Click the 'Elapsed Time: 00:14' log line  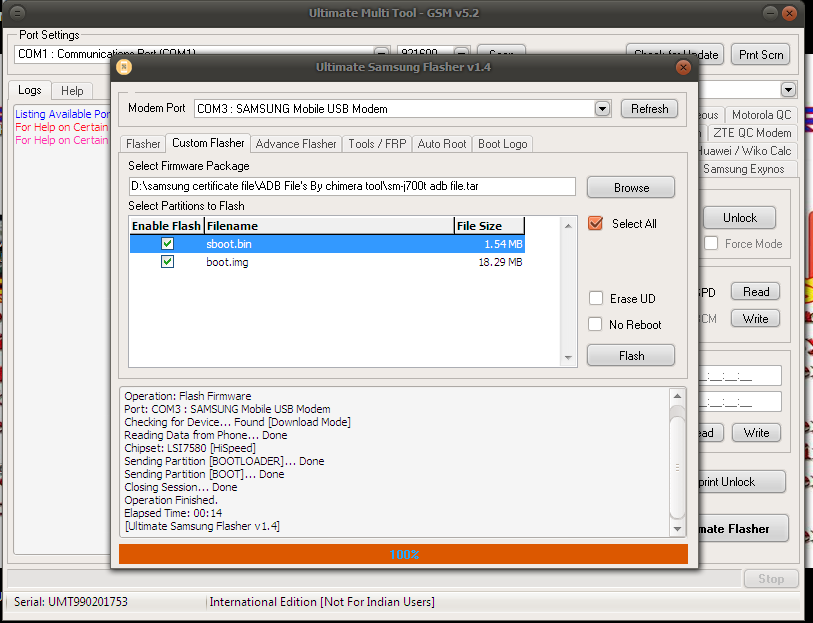(173, 513)
